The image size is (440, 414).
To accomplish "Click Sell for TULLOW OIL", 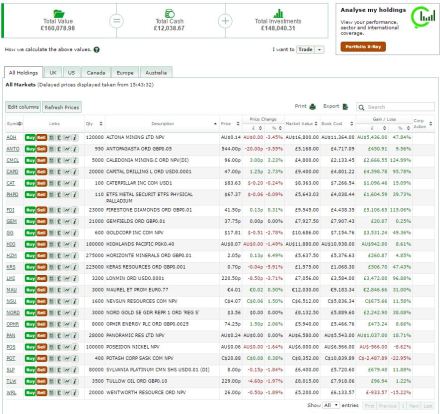I will click(41, 381).
